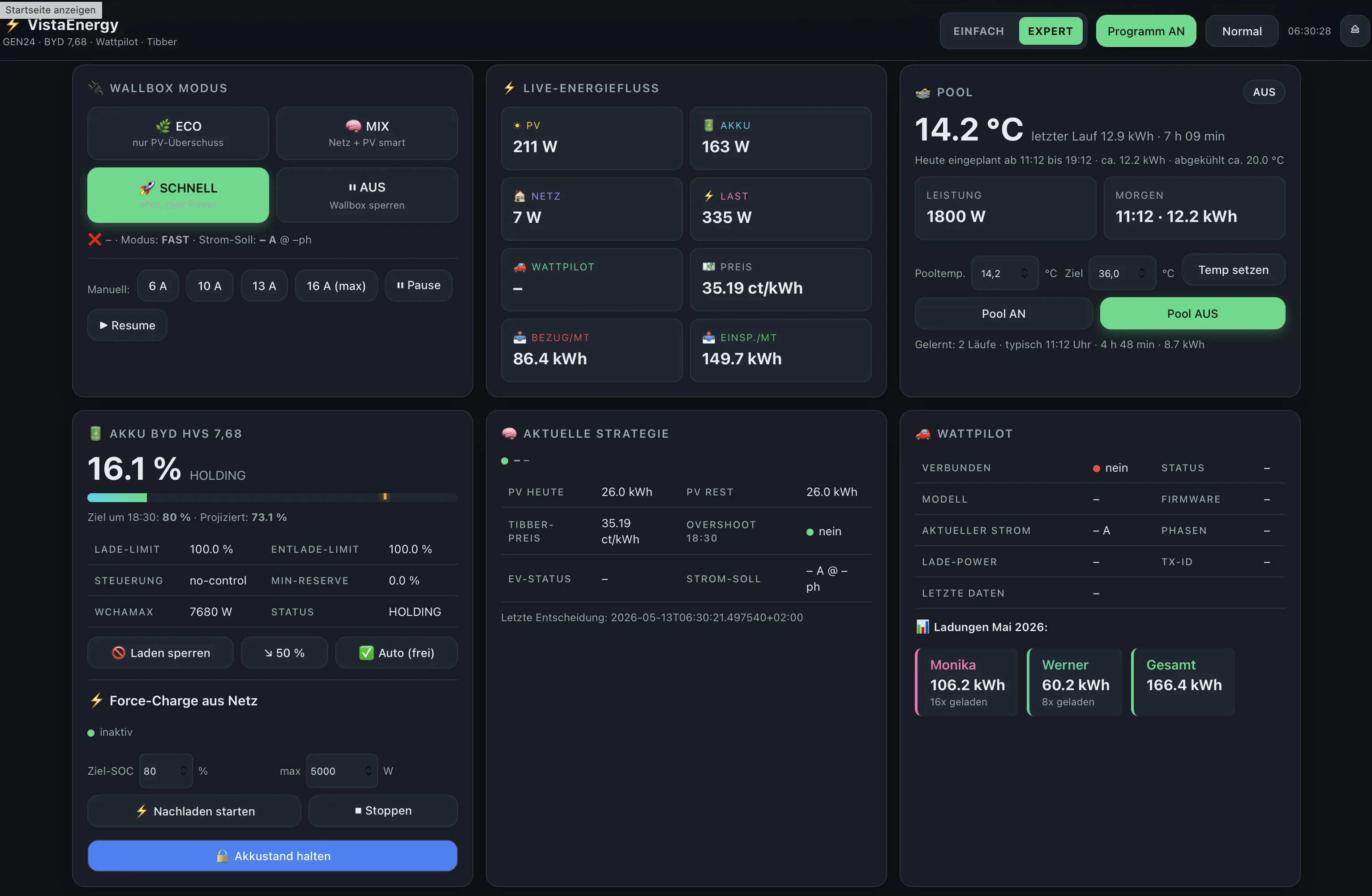Open the Monika charging card

tap(966, 682)
